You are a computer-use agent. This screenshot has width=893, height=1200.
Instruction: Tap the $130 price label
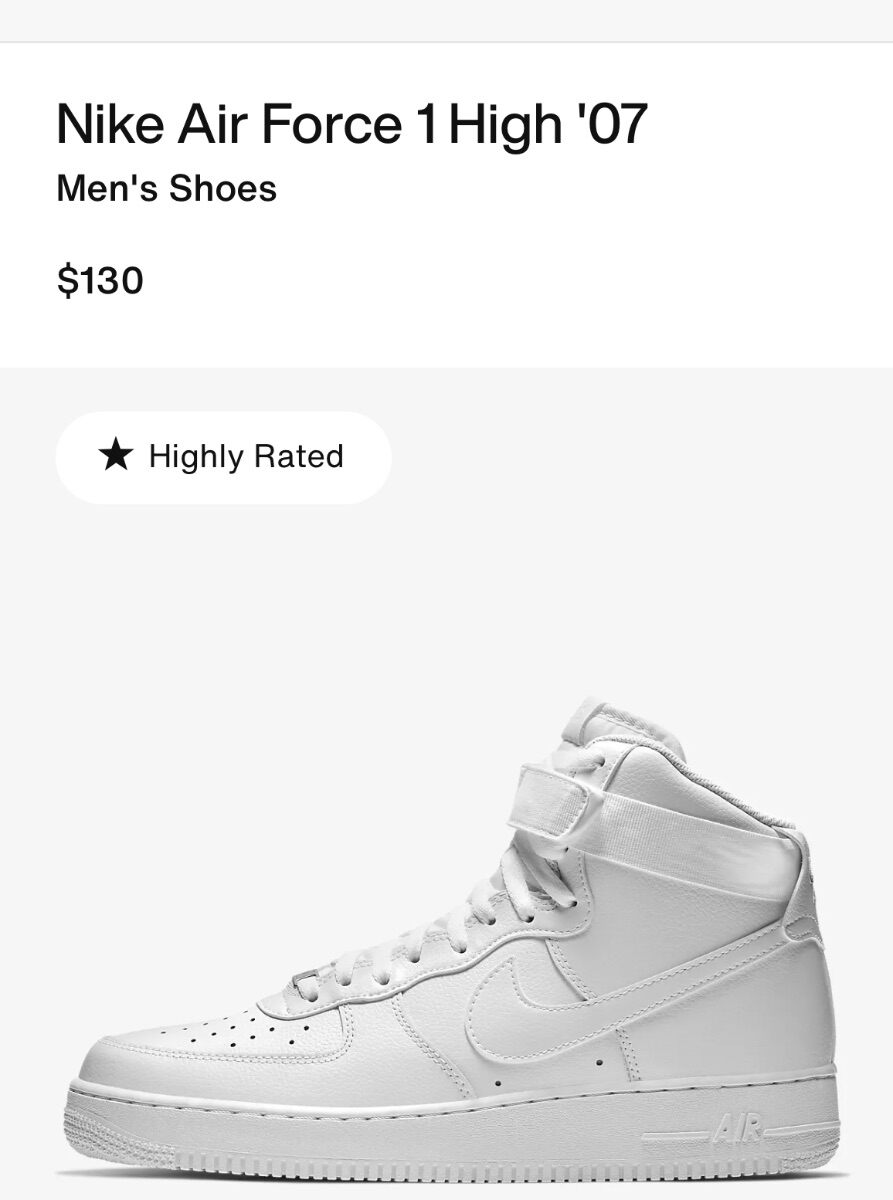[x=100, y=280]
